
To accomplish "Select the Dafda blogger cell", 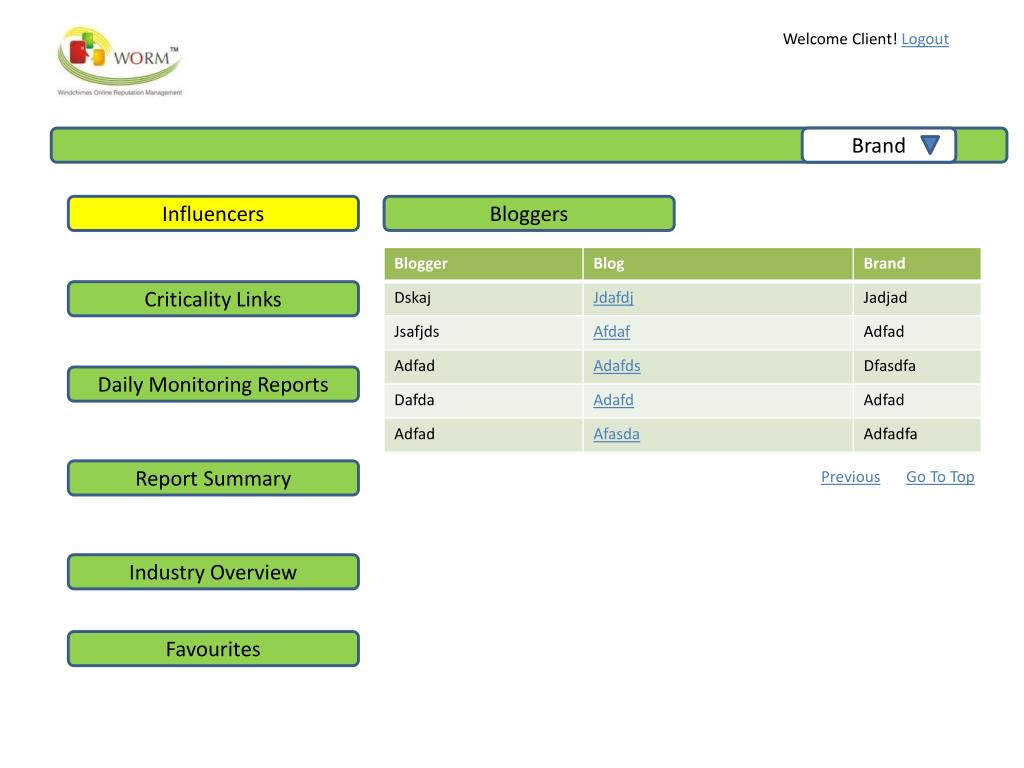I will click(483, 400).
